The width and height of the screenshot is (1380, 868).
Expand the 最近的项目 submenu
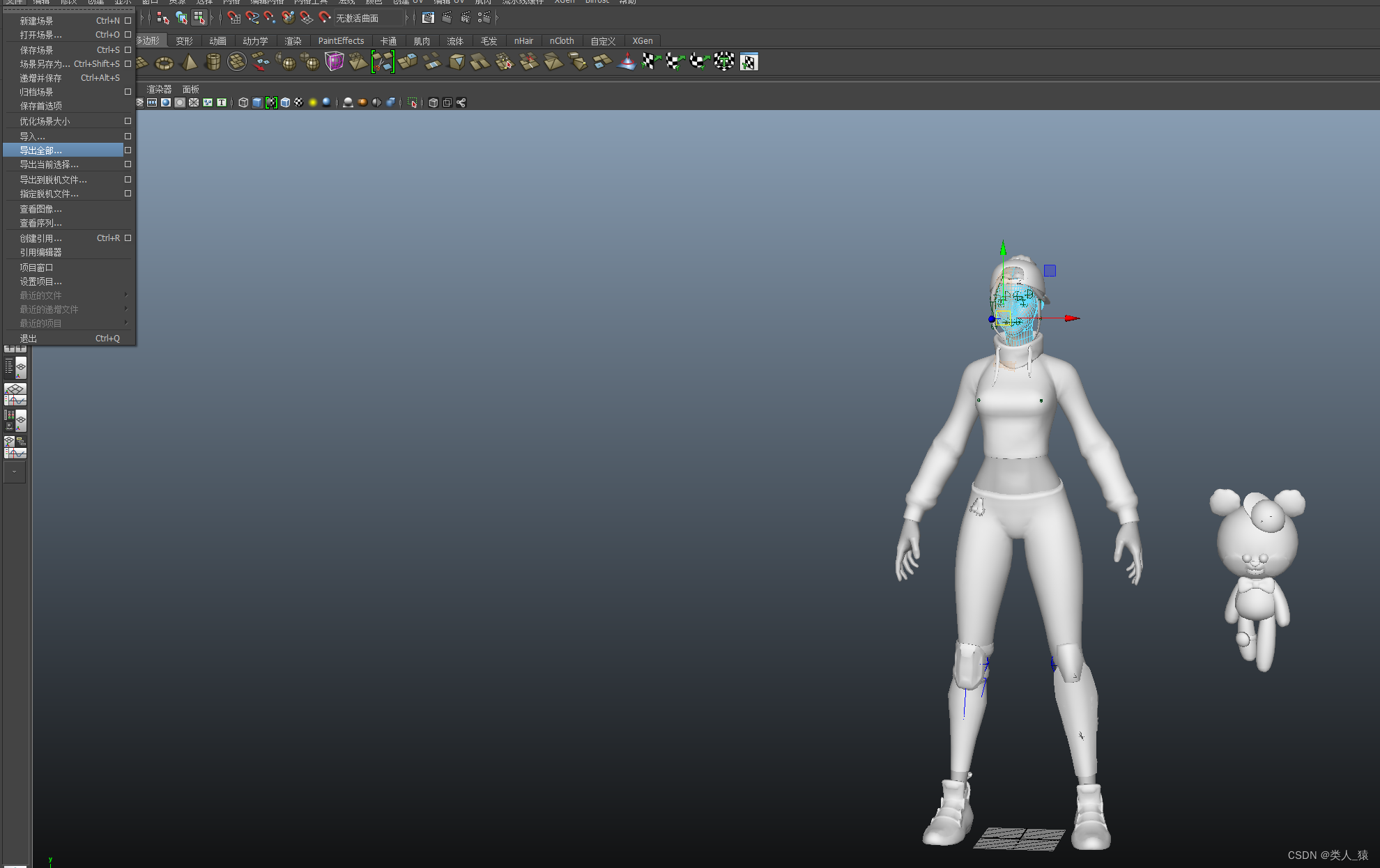(126, 323)
